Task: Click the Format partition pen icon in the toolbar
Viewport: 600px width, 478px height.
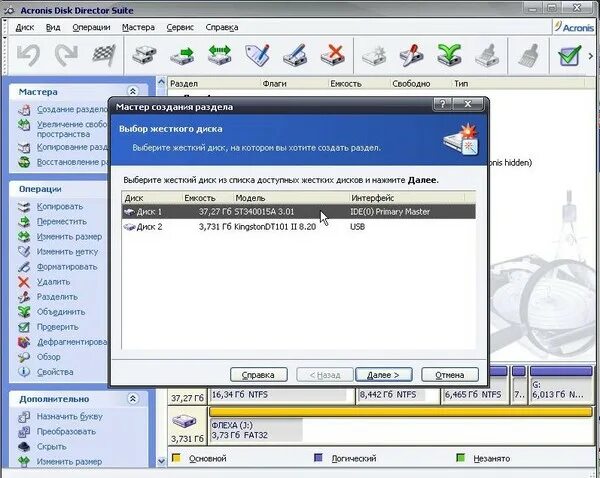Action: 295,55
